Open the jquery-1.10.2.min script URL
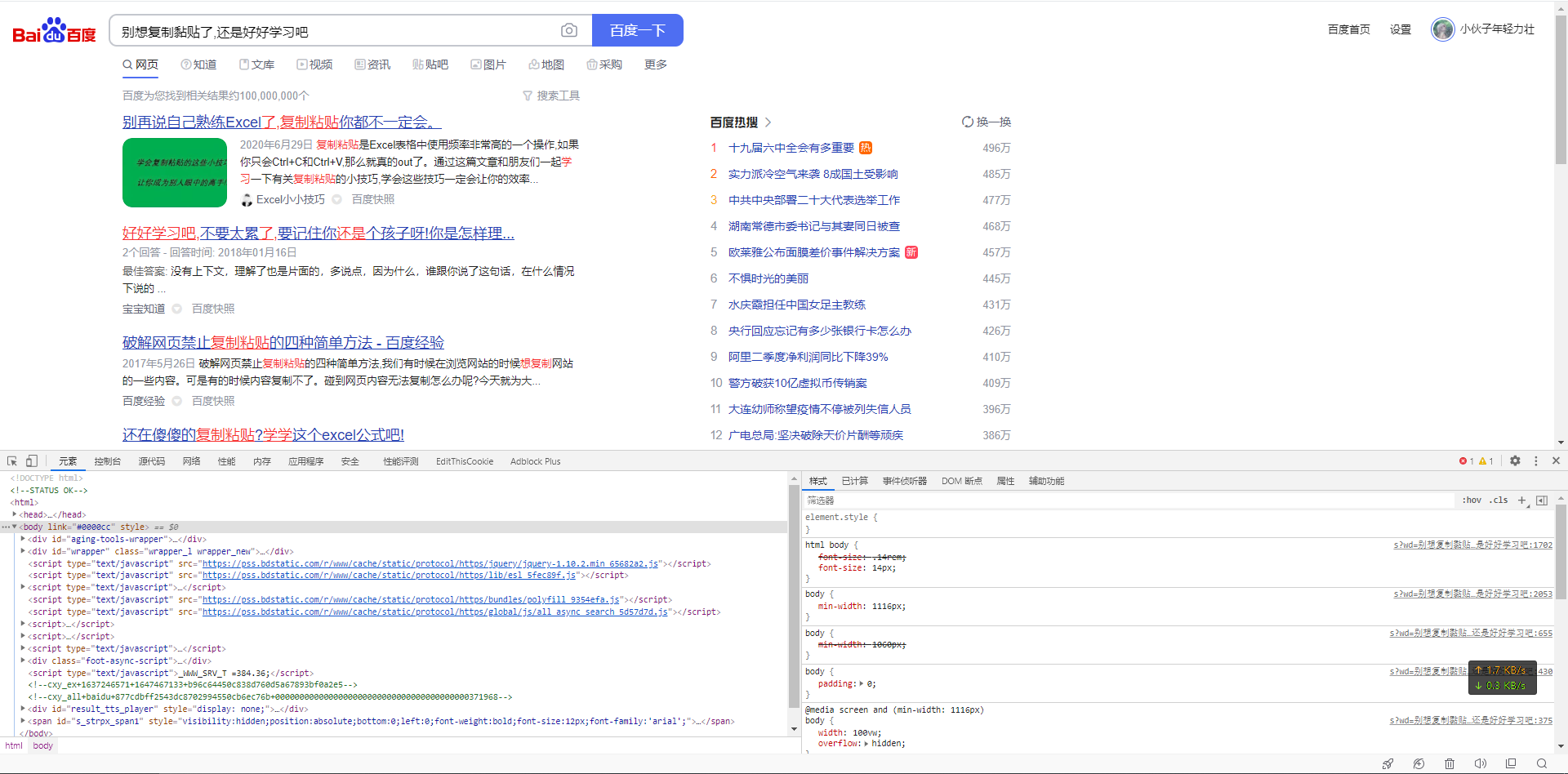Image resolution: width=1568 pixels, height=774 pixels. pos(430,563)
